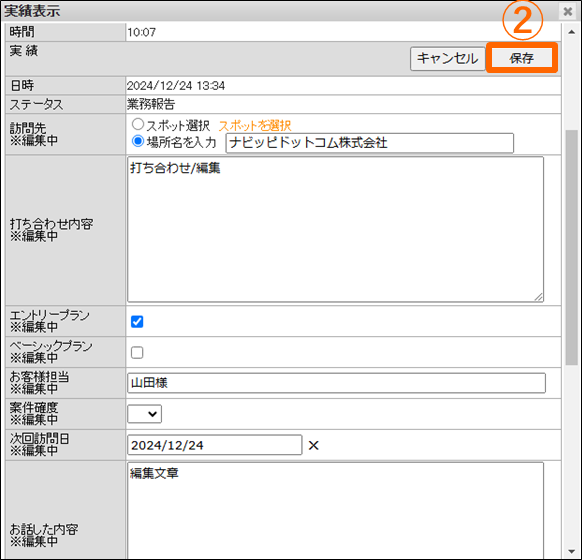Image resolution: width=582 pixels, height=560 pixels.
Task: Click the scrollbar down arrow
Action: click(572, 551)
